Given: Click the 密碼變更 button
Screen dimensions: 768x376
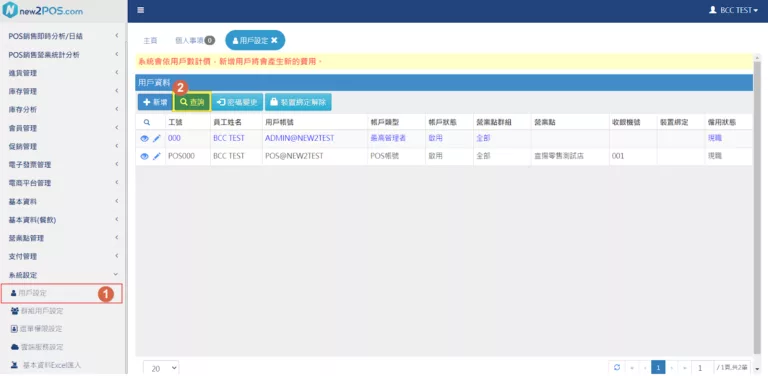Looking at the screenshot, I should [237, 102].
